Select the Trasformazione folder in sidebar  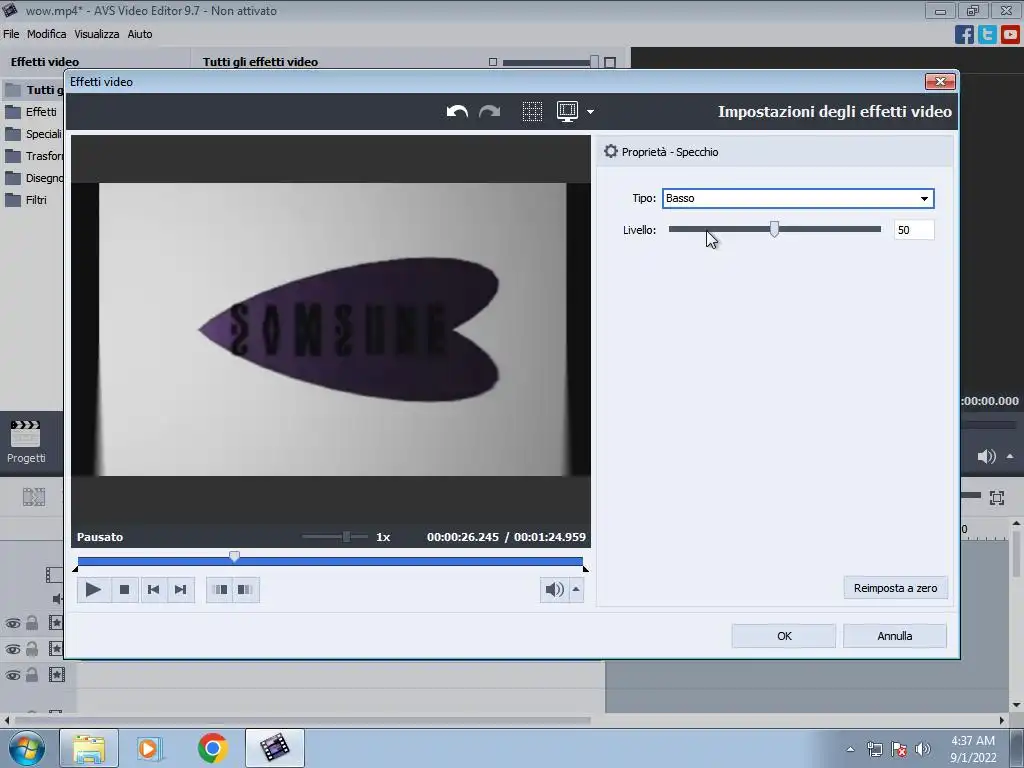coord(33,156)
